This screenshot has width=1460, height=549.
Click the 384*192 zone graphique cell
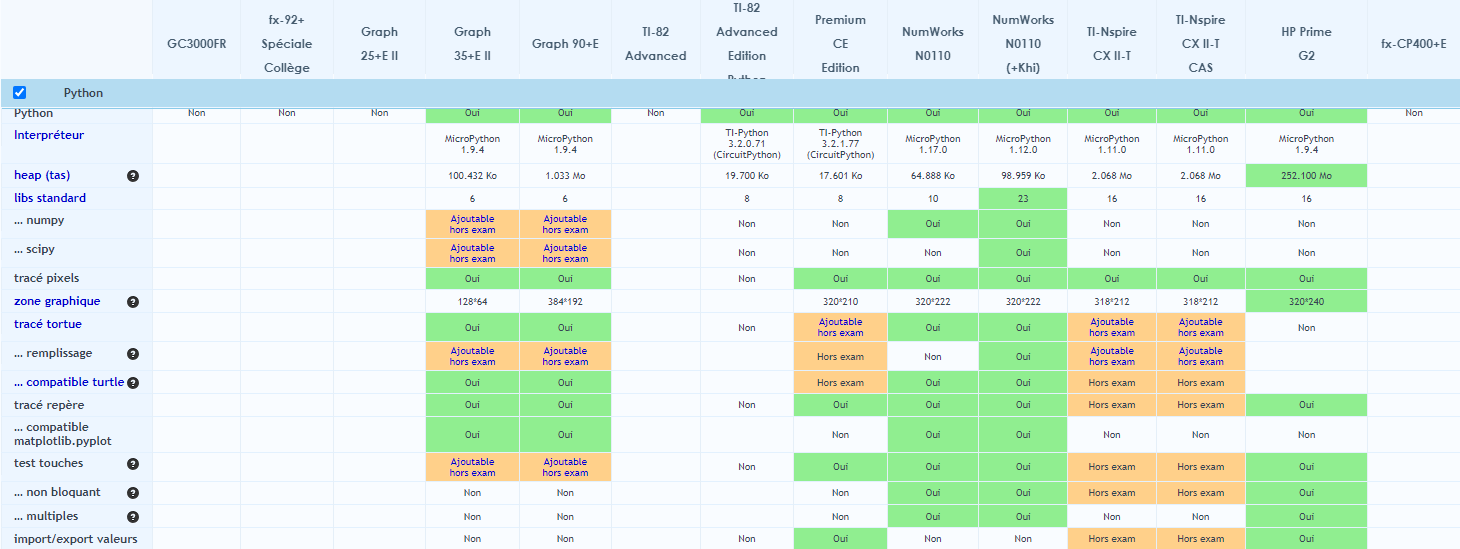(565, 302)
